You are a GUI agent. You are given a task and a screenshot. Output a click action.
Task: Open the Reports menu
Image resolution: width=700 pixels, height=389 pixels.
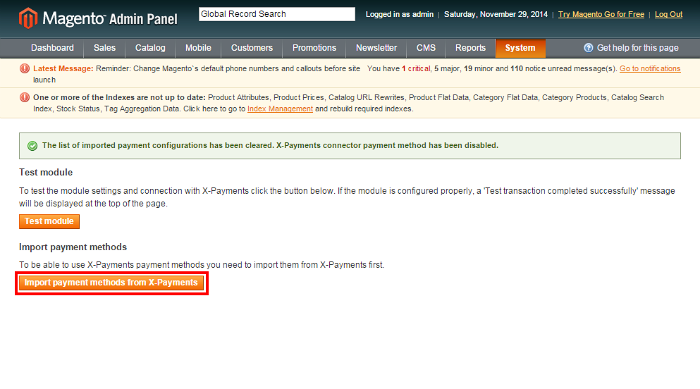pyautogui.click(x=471, y=48)
